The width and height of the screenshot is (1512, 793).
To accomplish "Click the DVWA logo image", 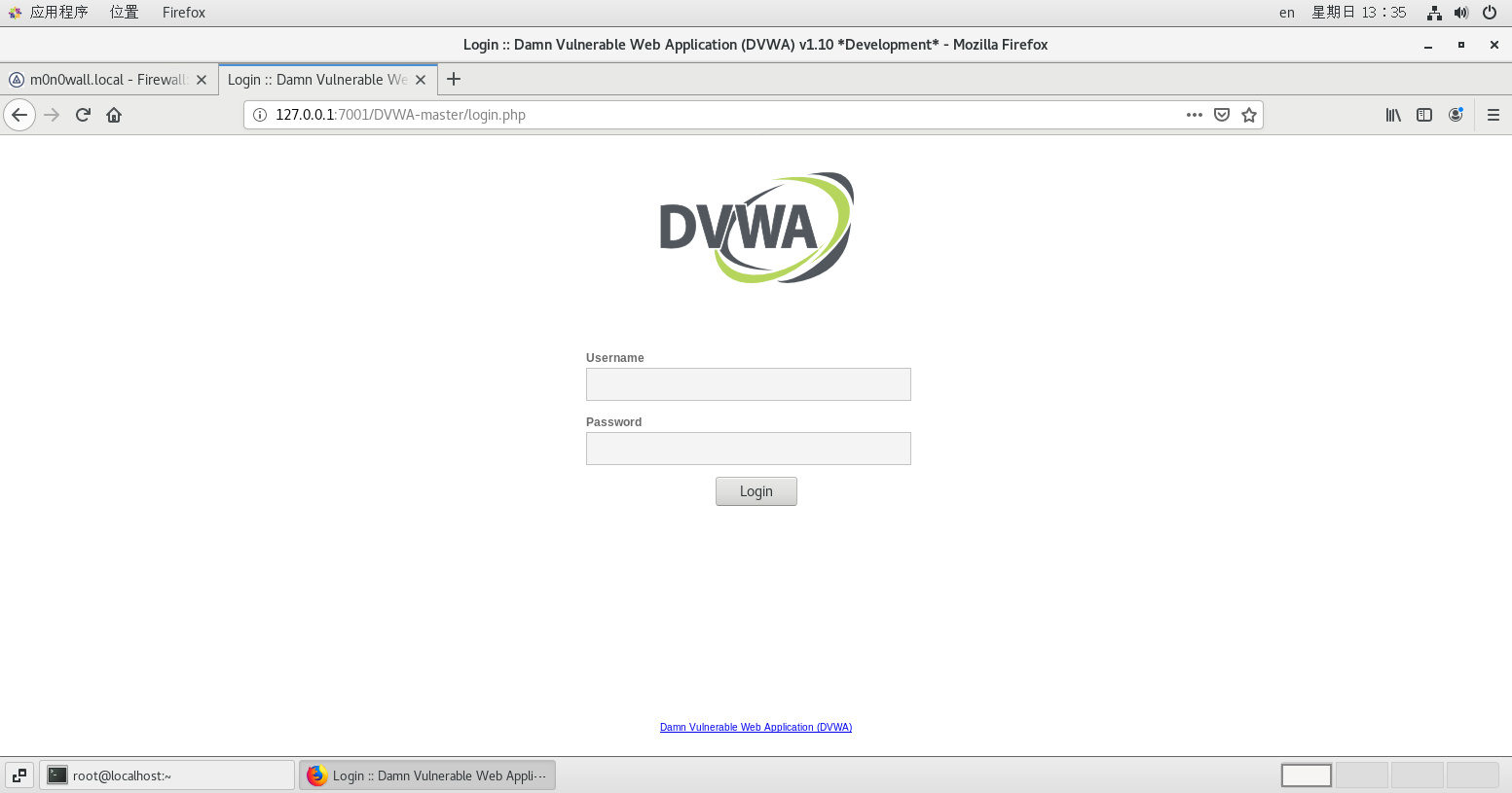I will [x=756, y=228].
